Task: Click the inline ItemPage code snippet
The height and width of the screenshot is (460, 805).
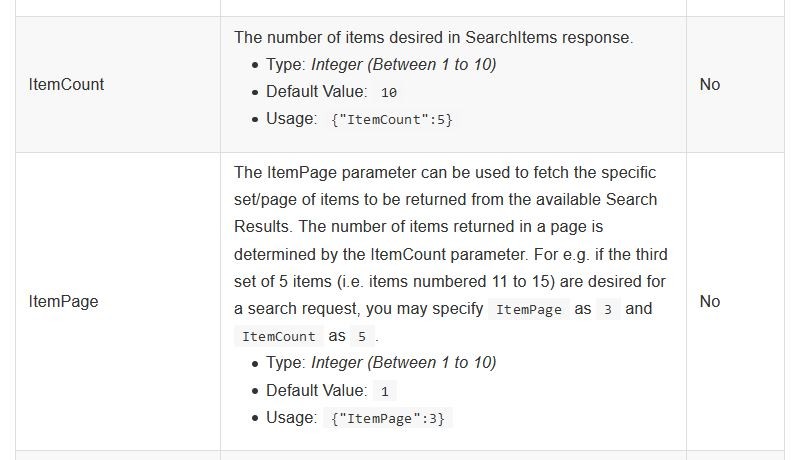Action: pyautogui.click(x=528, y=310)
